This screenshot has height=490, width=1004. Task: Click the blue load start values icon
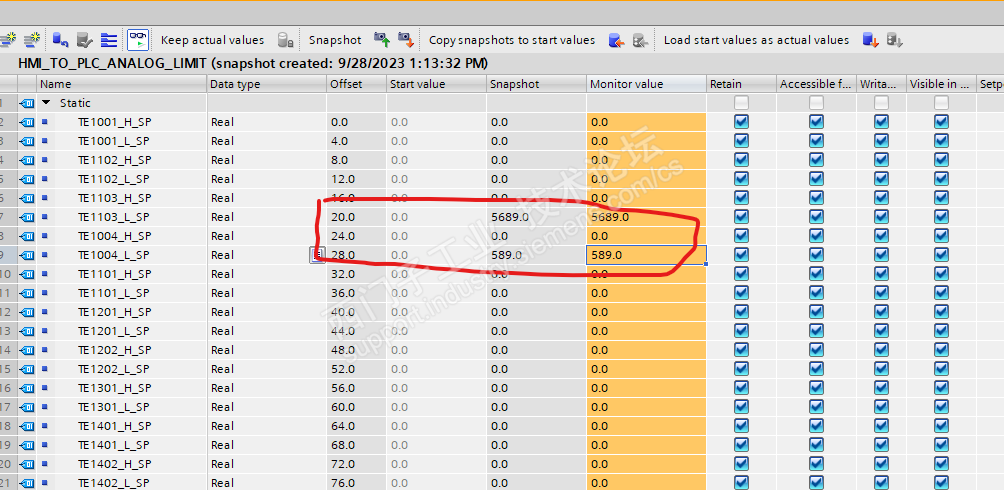(x=870, y=40)
